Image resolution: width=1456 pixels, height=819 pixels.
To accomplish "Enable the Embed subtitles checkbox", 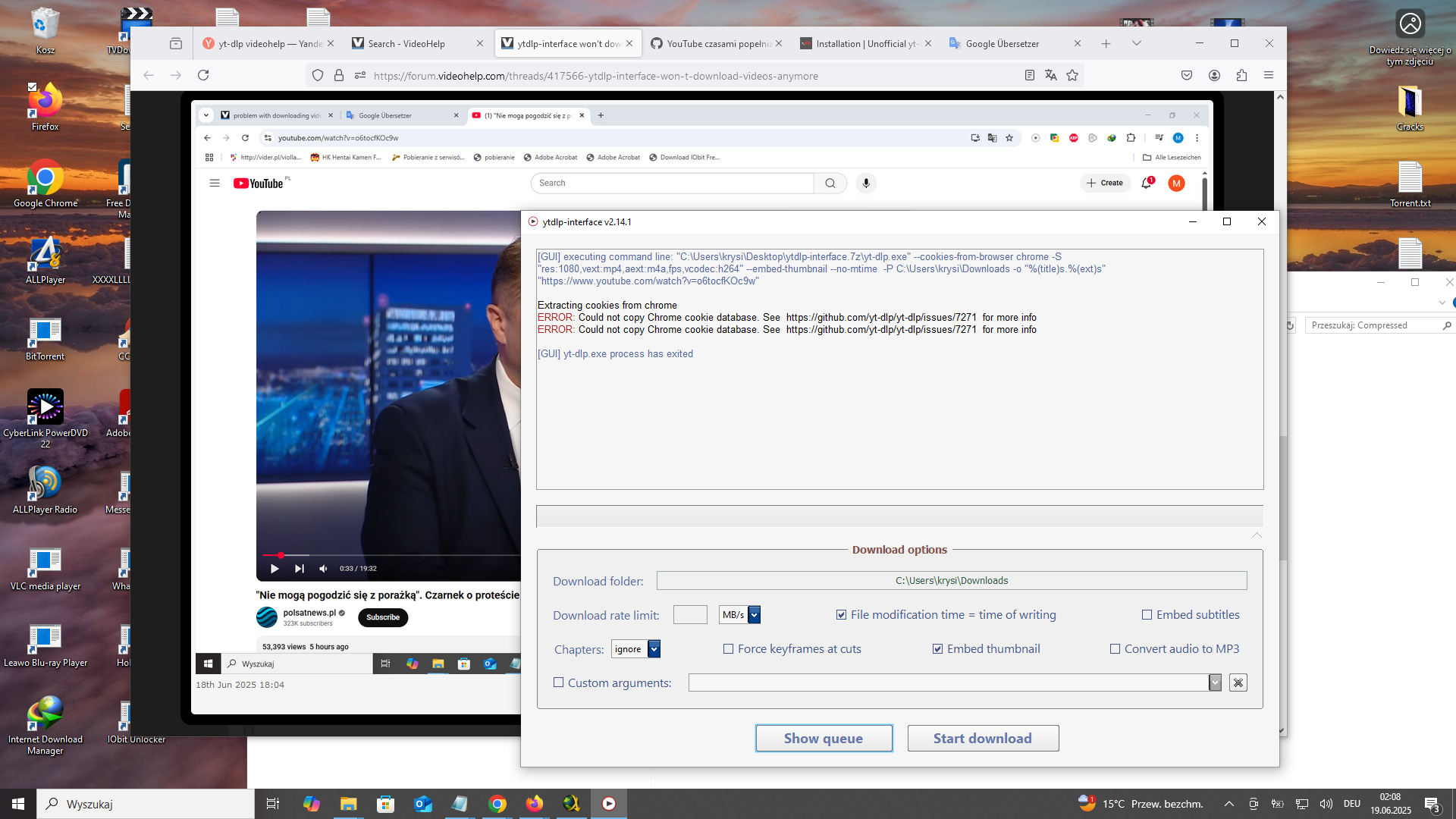I will point(1147,615).
